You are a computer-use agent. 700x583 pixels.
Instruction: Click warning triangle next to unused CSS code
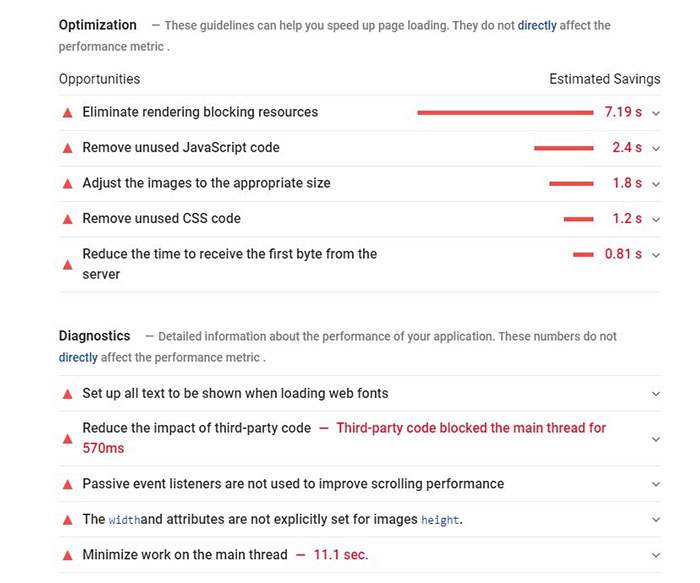[x=68, y=219]
